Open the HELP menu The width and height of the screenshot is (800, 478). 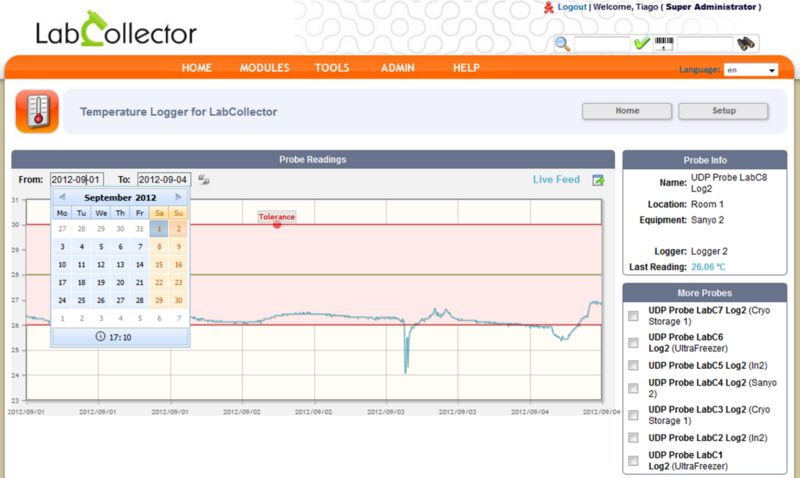[x=466, y=68]
